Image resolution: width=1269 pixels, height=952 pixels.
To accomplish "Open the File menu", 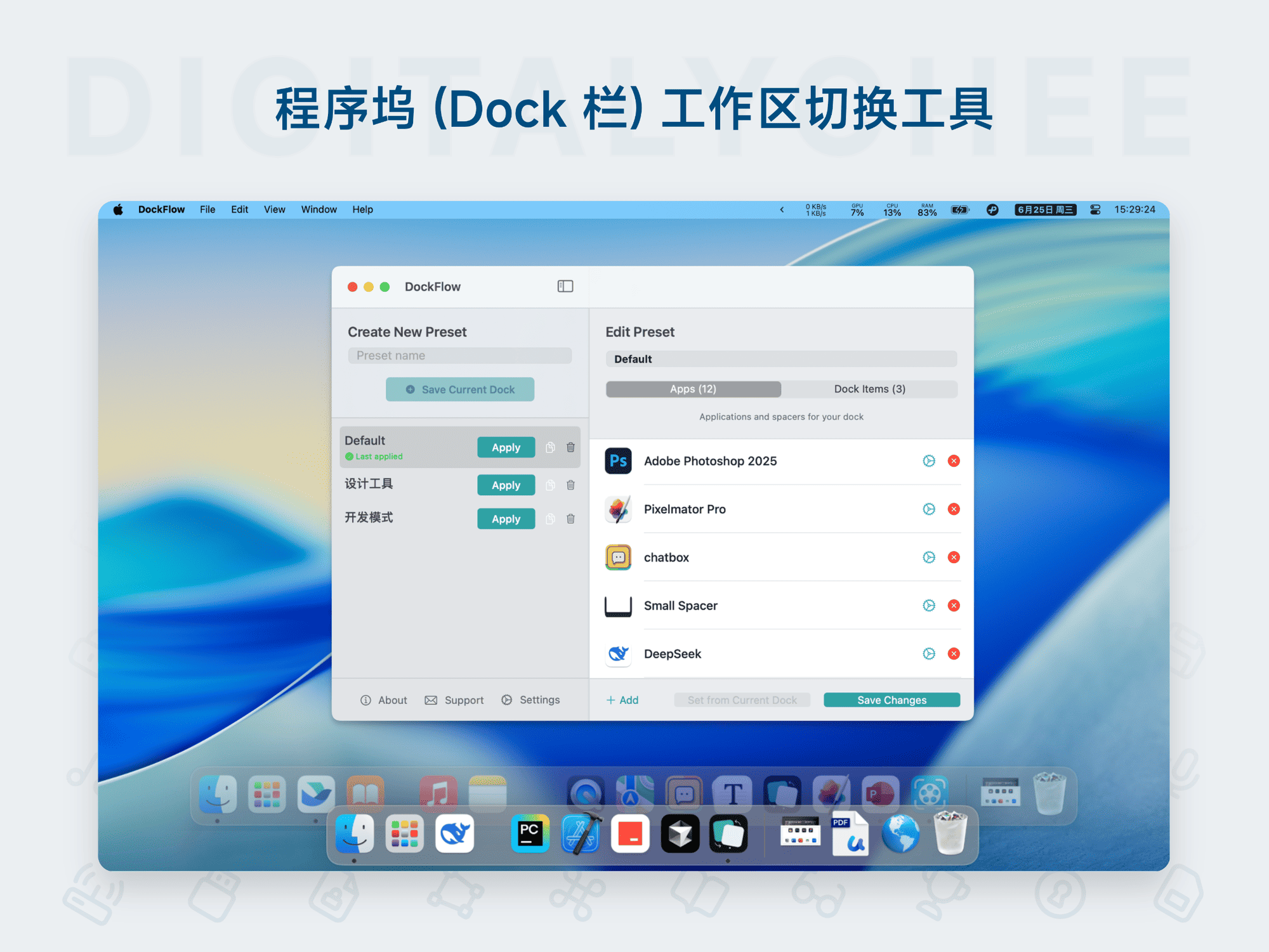I will (x=207, y=209).
